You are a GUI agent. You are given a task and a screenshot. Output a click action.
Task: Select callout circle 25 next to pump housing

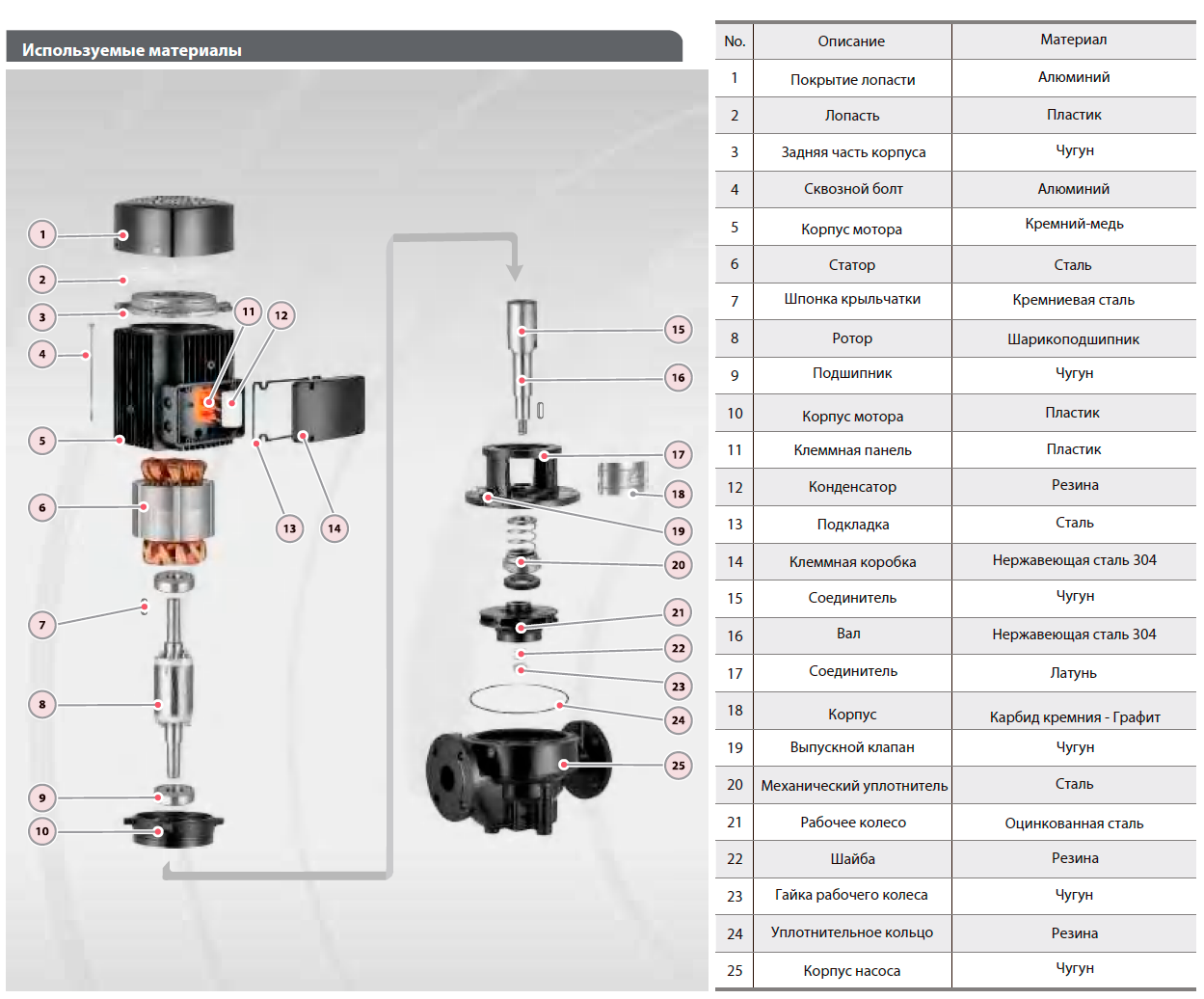coord(679,766)
